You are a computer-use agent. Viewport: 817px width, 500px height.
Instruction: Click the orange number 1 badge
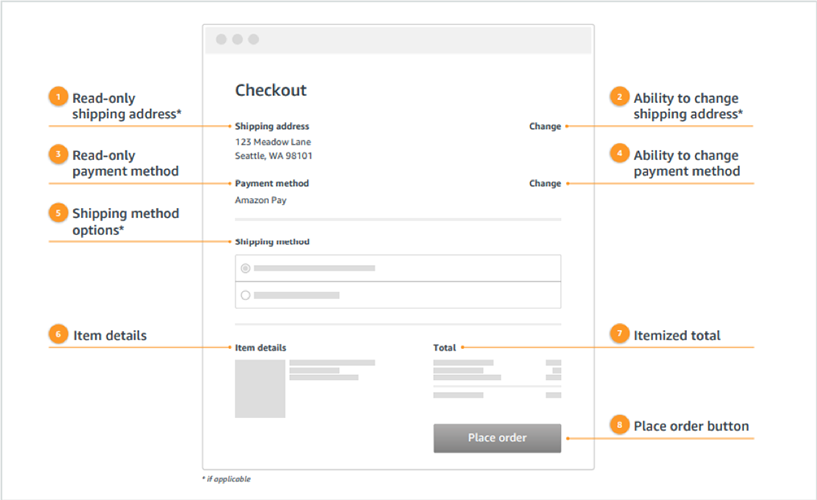[58, 98]
